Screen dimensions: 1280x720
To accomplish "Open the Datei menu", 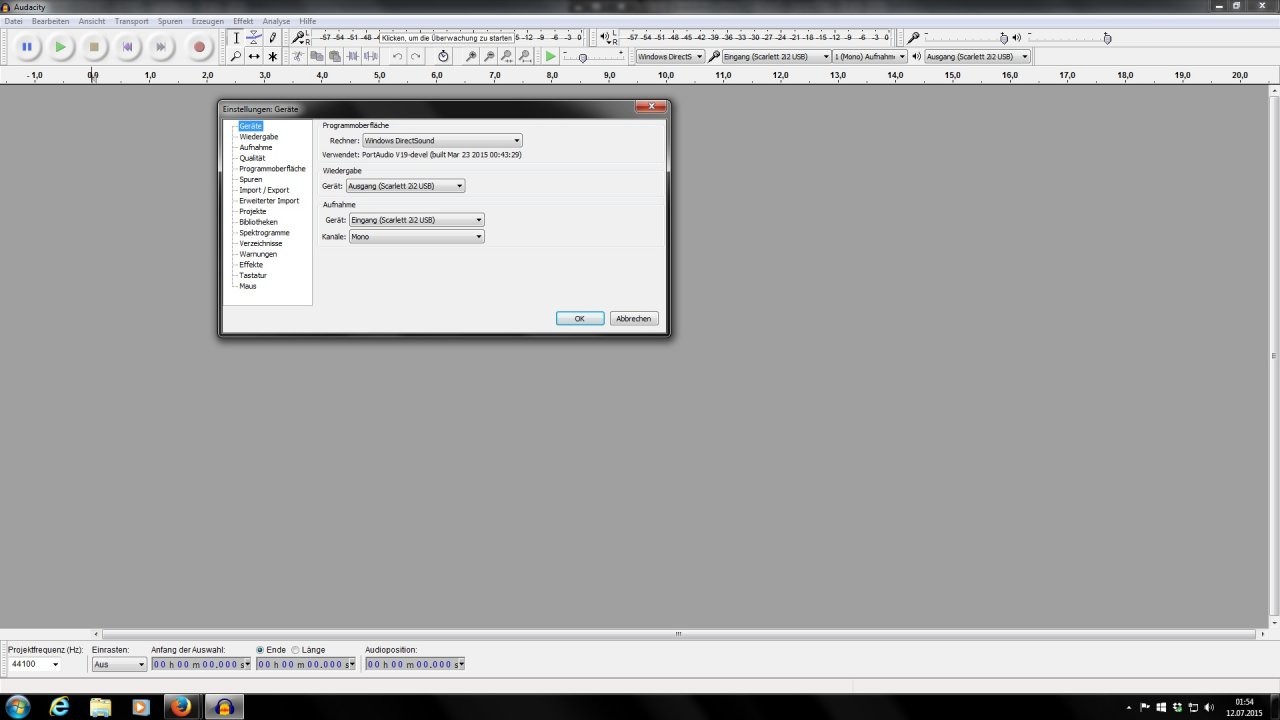I will pyautogui.click(x=14, y=21).
